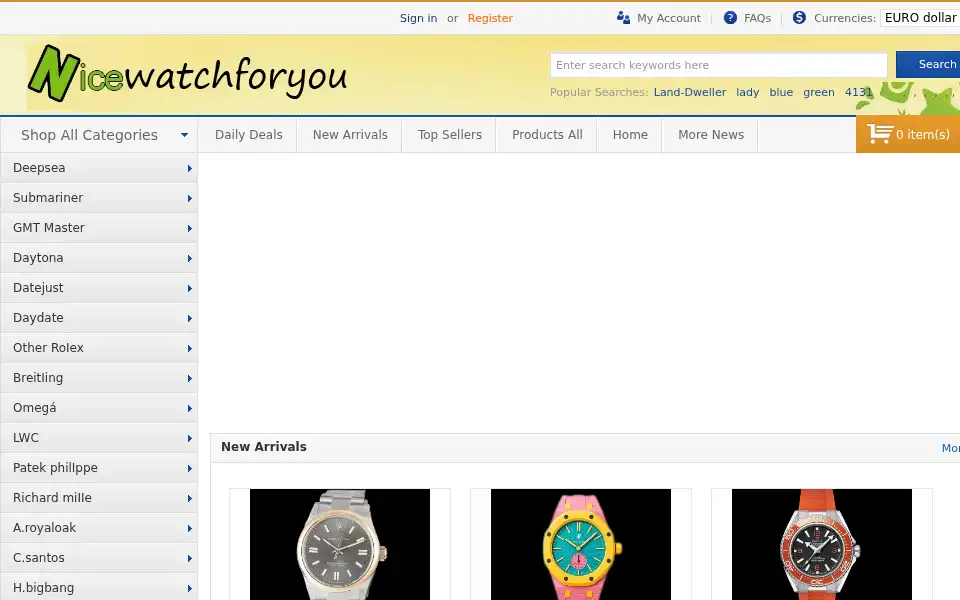Select the 4131 popular search
Viewport: 960px width, 600px height.
point(858,92)
